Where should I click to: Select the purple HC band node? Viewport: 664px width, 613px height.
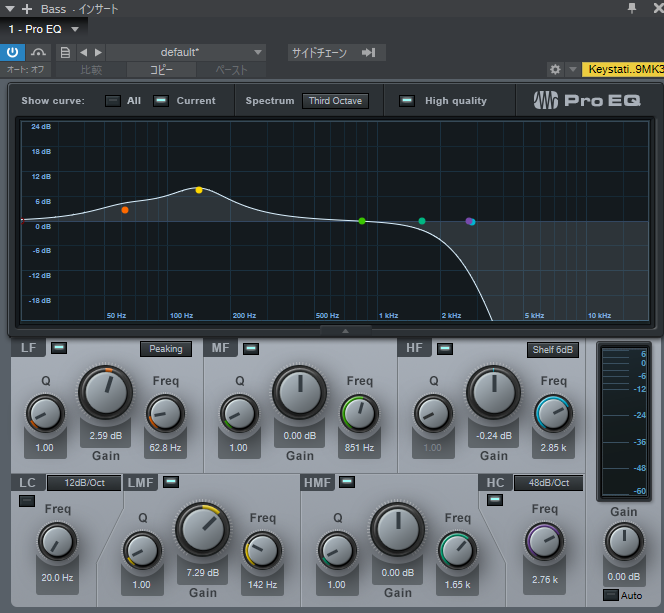click(468, 221)
